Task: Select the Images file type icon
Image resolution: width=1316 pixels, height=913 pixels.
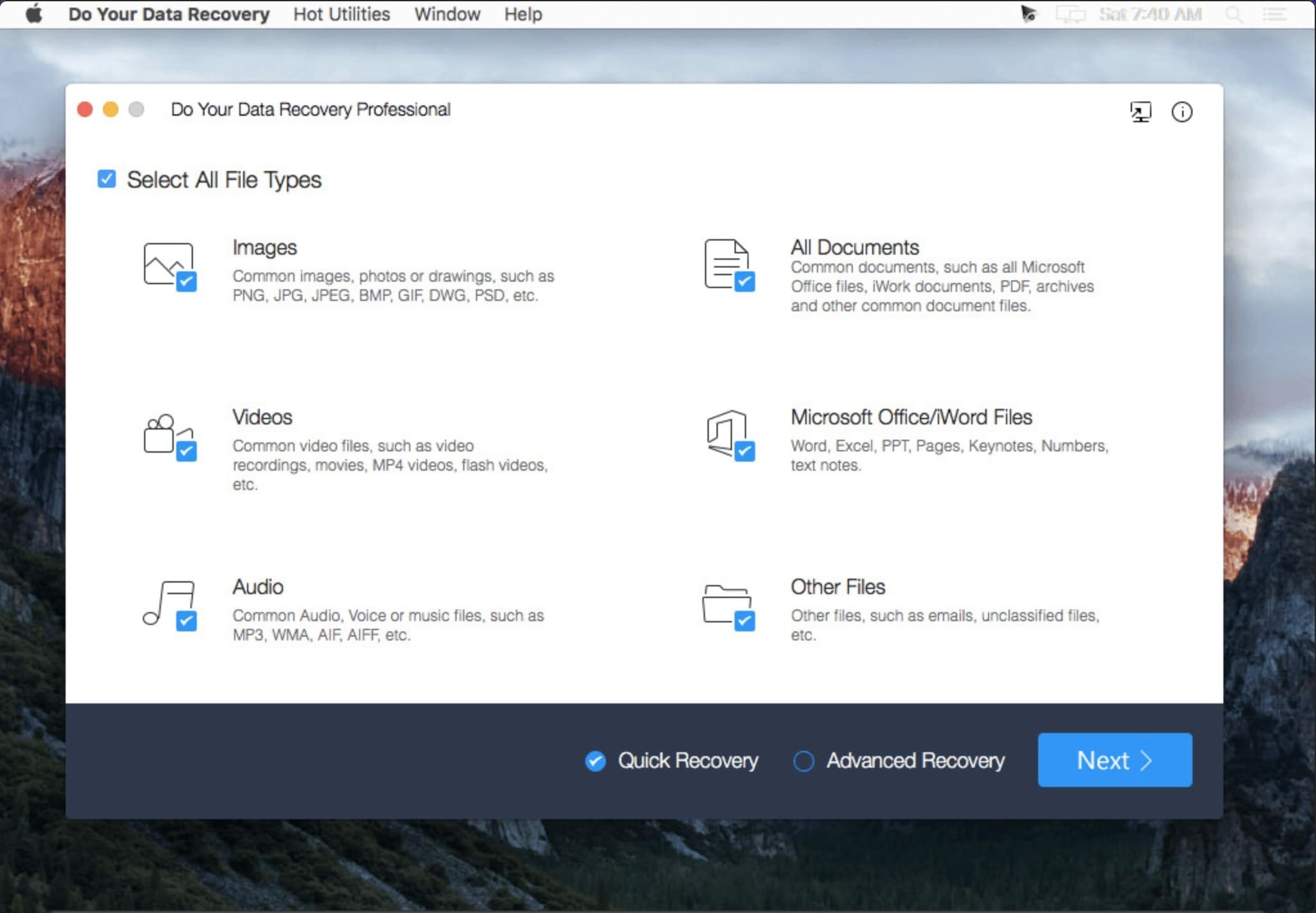Action: pos(169,264)
